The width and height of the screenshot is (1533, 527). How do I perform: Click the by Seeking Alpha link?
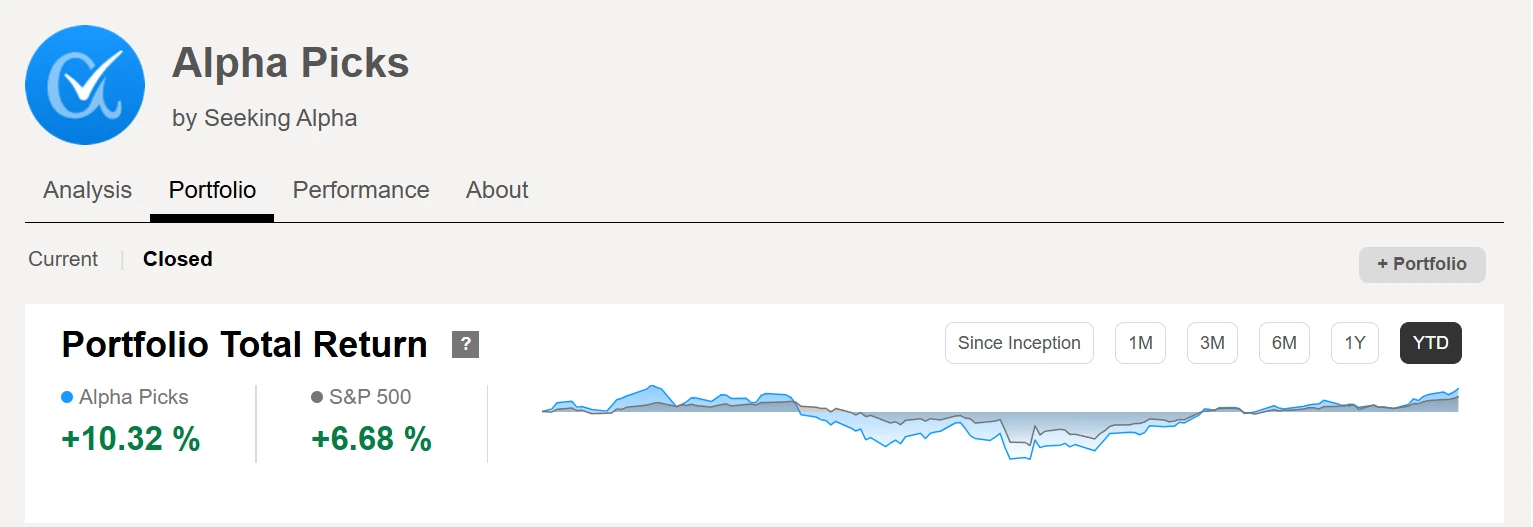click(264, 118)
